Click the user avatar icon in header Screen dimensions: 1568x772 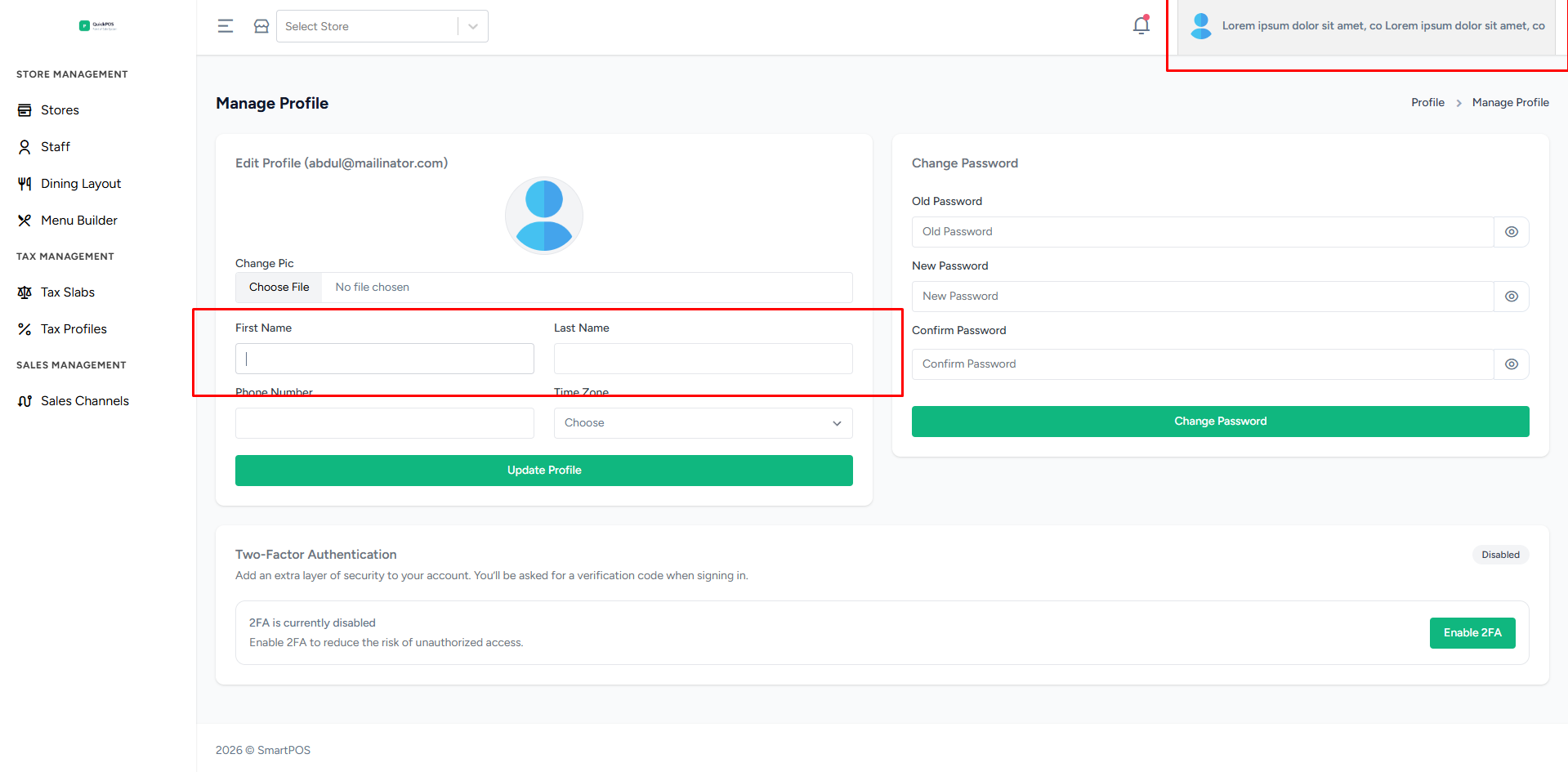[x=1200, y=26]
